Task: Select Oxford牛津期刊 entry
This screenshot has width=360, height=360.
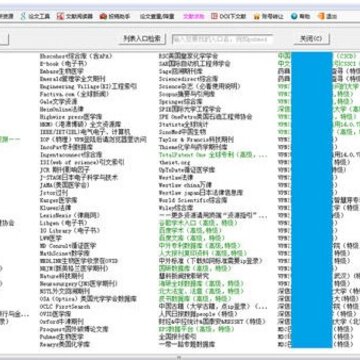Action: (x=62, y=322)
